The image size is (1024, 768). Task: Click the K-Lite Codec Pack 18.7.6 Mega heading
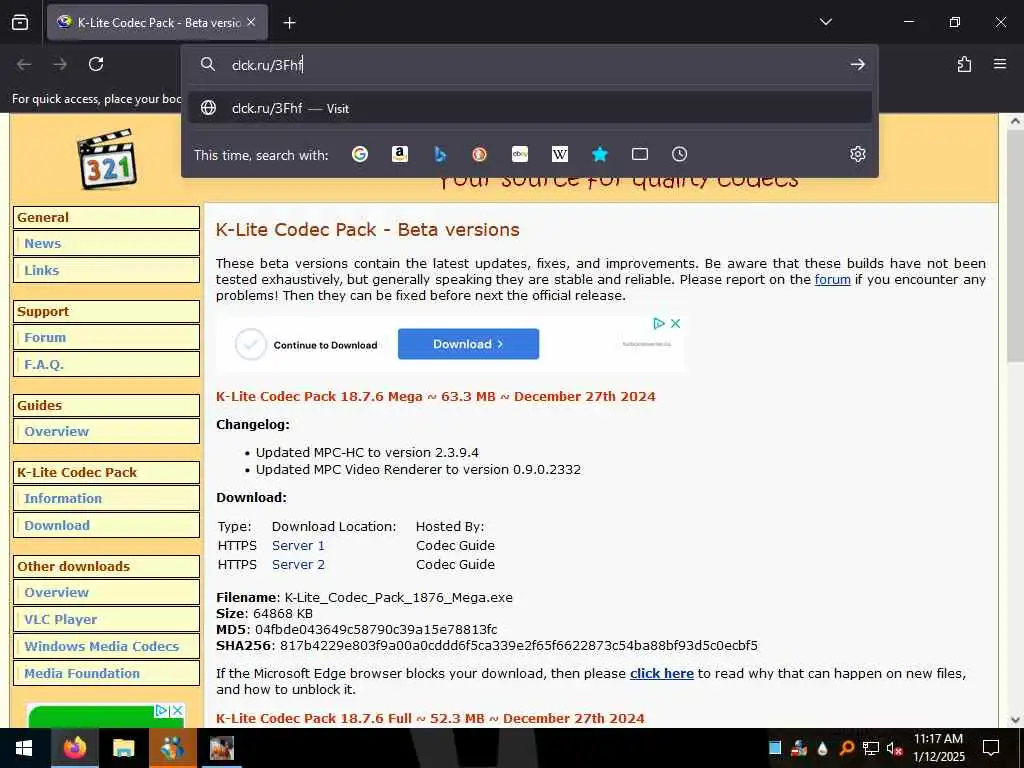[x=436, y=396]
